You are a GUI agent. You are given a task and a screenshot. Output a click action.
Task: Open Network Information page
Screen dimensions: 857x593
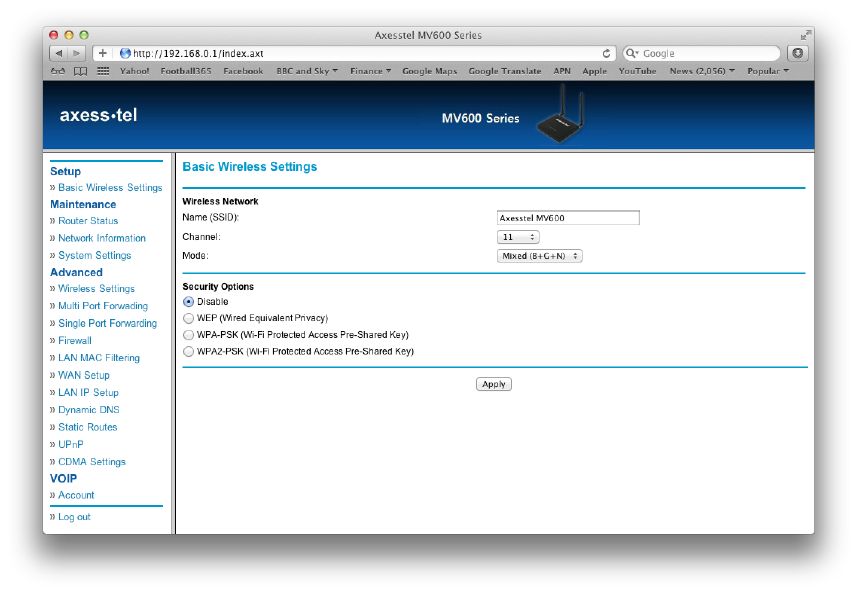[102, 238]
